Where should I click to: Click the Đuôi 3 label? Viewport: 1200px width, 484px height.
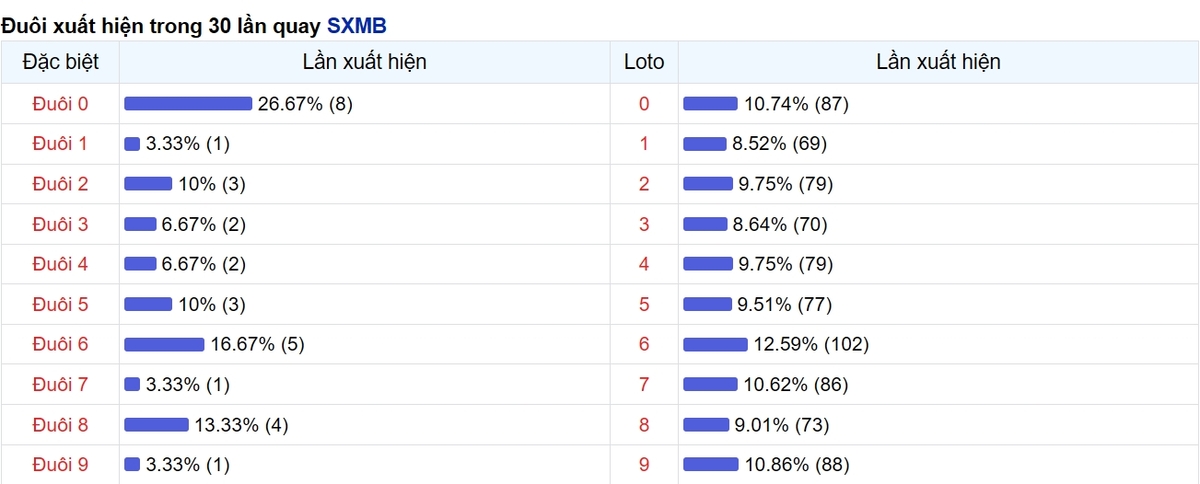(x=60, y=224)
